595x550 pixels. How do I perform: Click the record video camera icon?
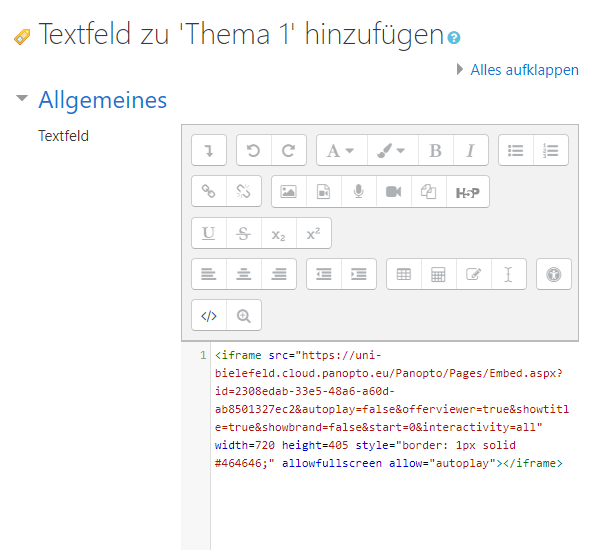click(394, 191)
